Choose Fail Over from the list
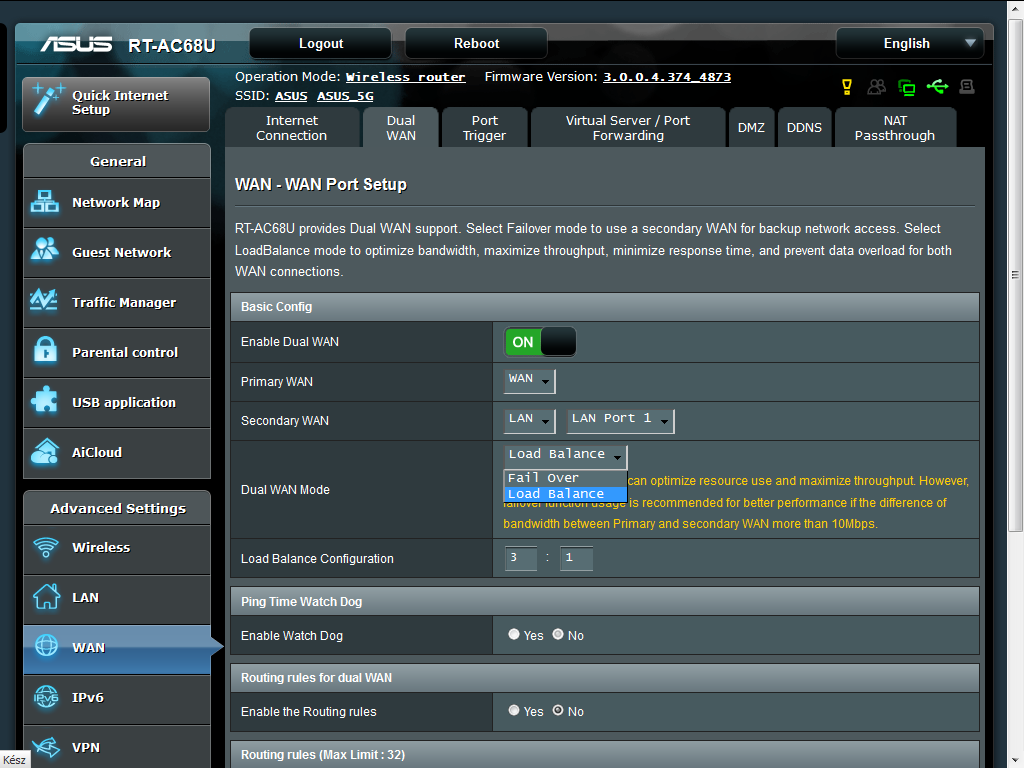1024x768 pixels. pyautogui.click(x=566, y=478)
